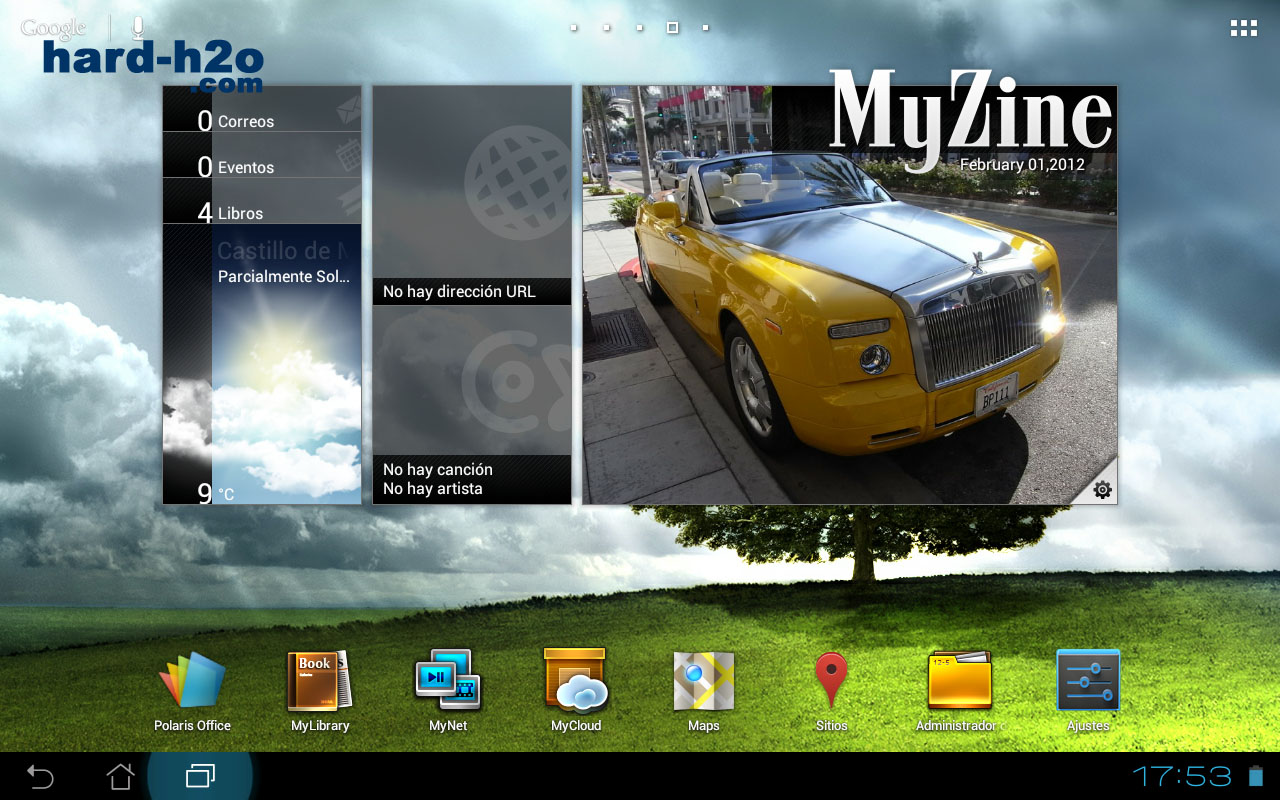Screen dimensions: 1280x800
Task: Tap the Back navigation button
Action: (x=40, y=776)
